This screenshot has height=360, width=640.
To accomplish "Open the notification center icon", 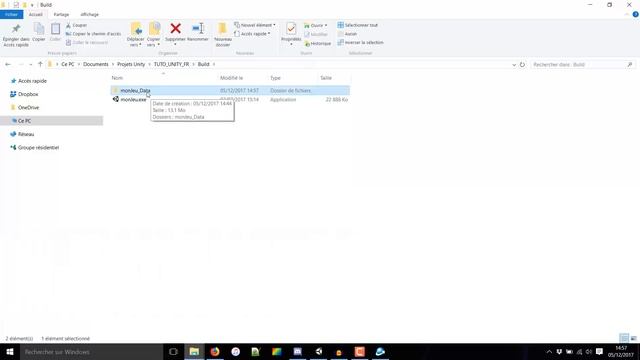I will click(599, 352).
